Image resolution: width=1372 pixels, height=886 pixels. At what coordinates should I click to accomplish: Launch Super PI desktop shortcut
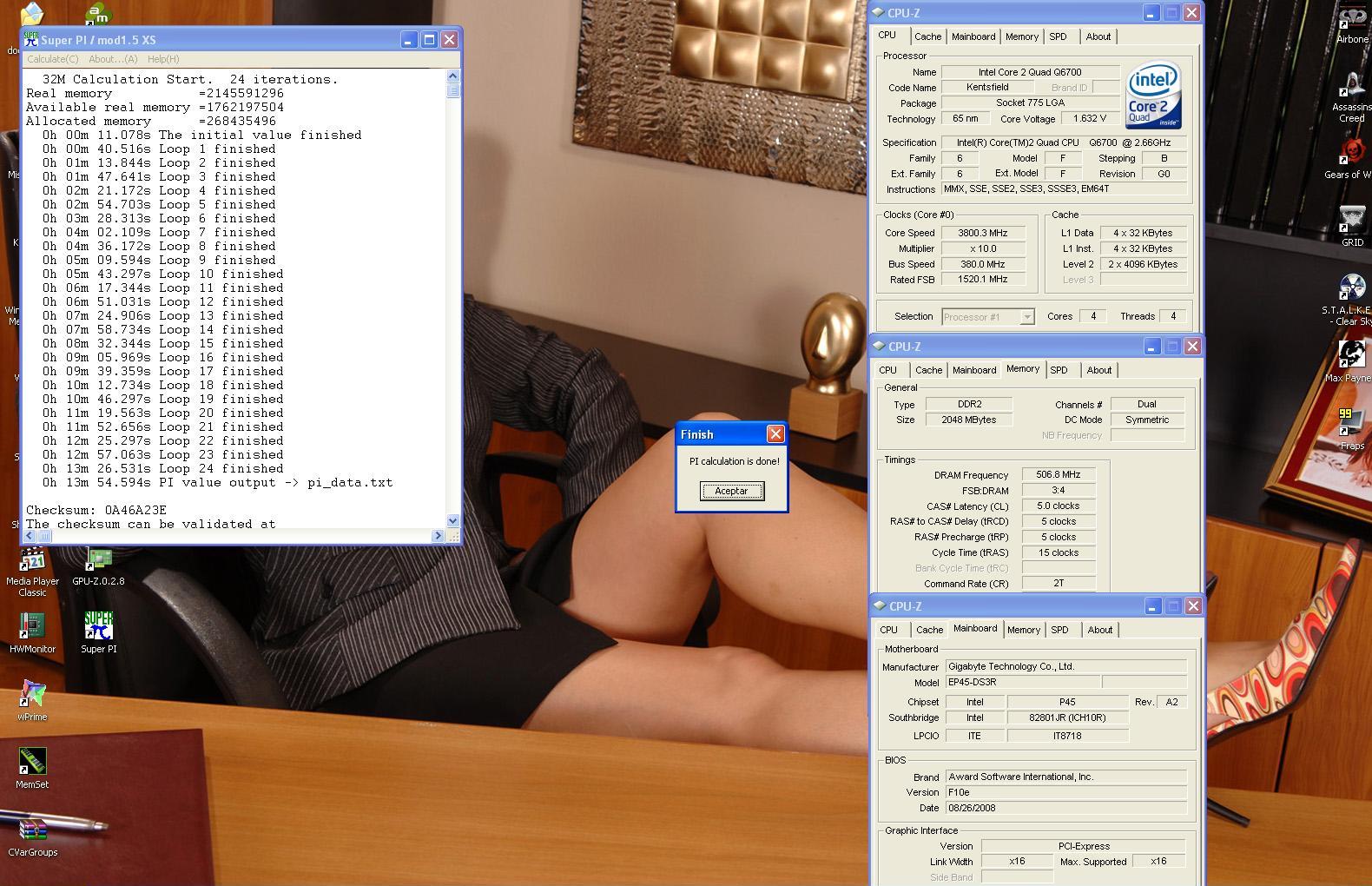coord(98,633)
